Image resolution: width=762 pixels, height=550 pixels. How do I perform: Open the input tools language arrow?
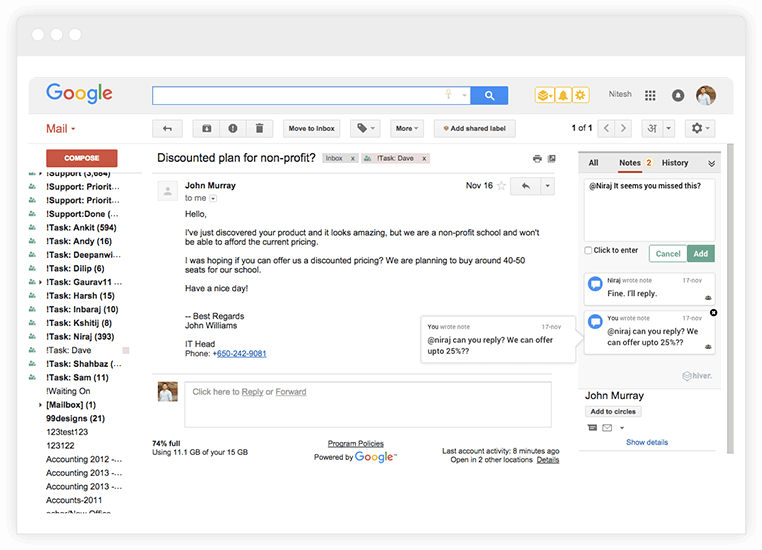(669, 128)
